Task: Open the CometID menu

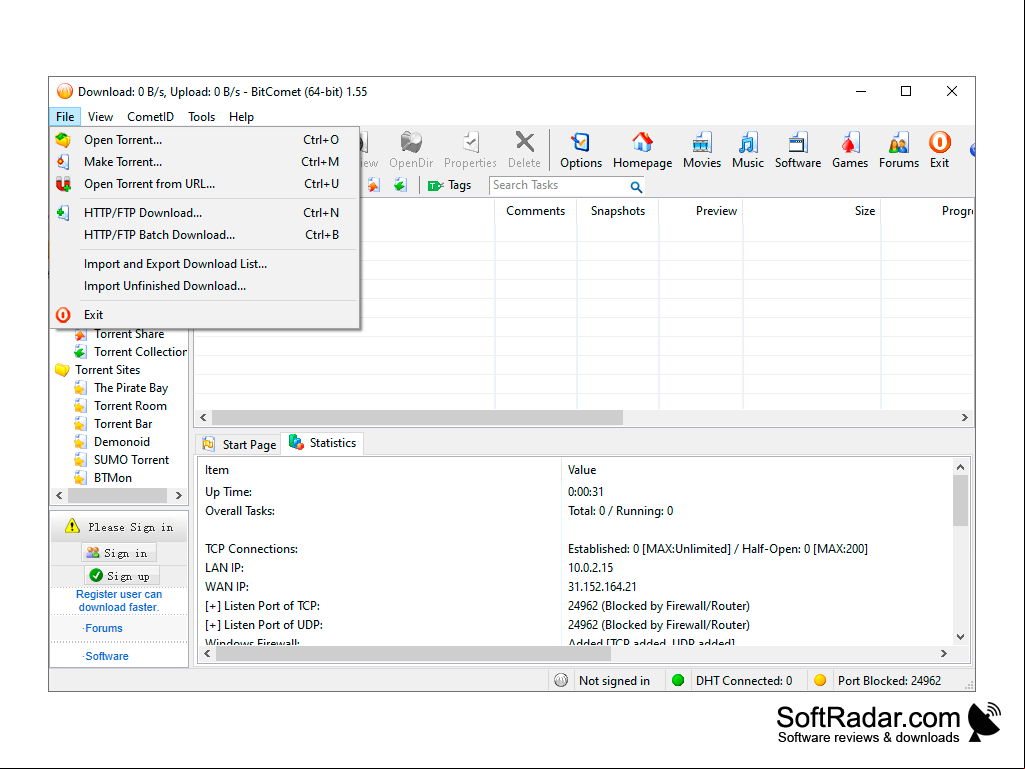Action: click(x=150, y=116)
